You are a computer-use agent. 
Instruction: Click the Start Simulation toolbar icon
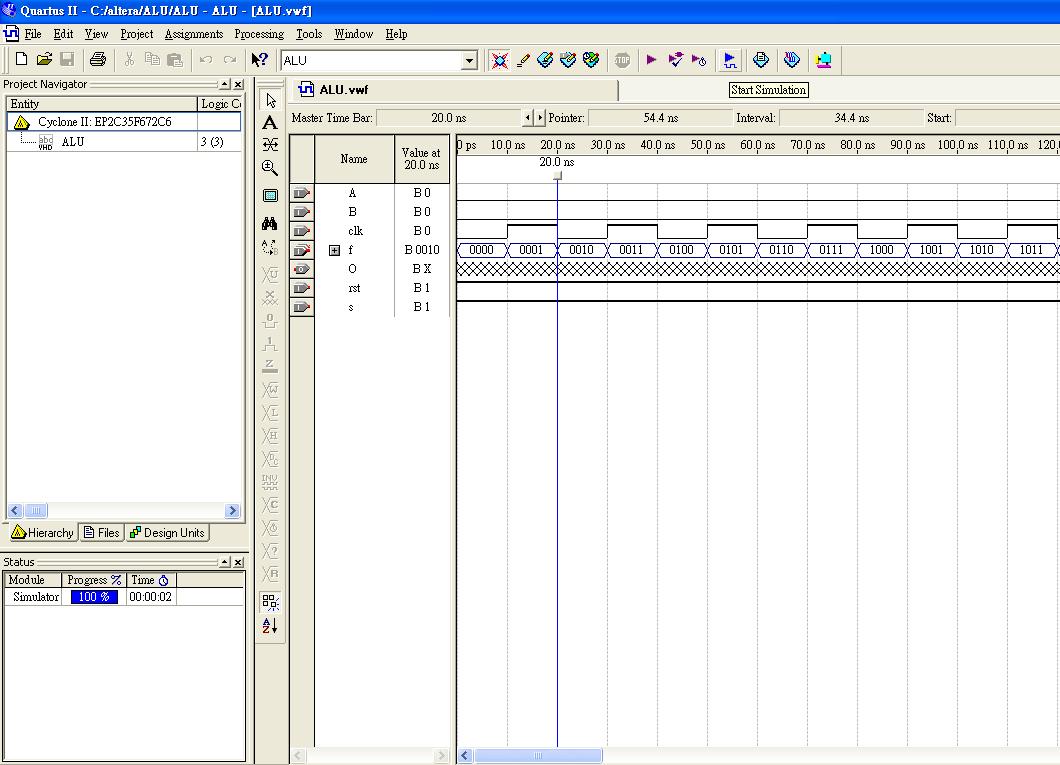[729, 60]
